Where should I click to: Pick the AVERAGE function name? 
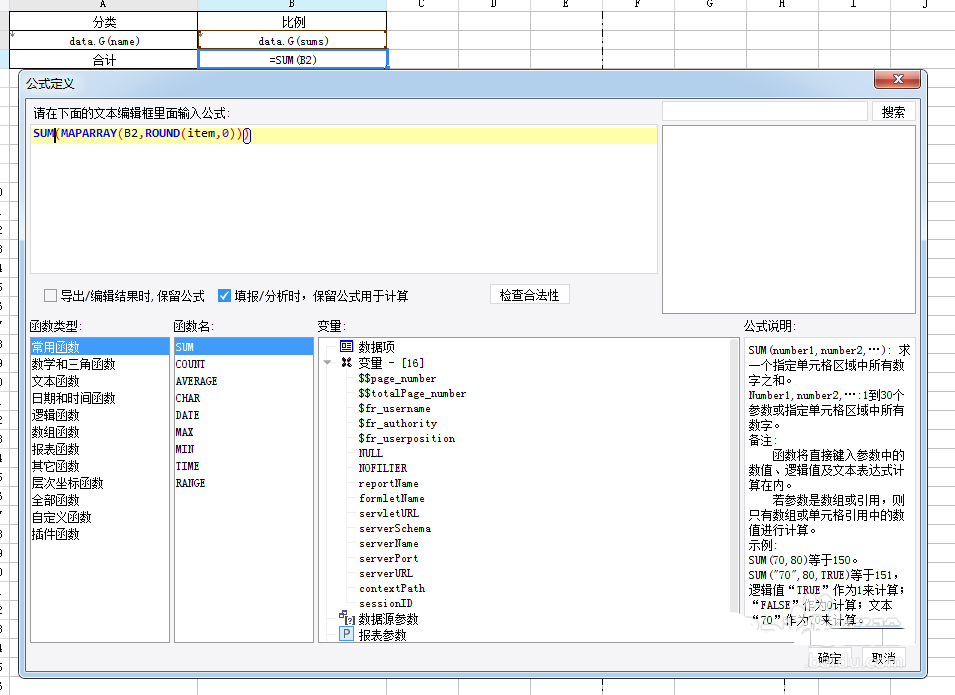pos(196,381)
